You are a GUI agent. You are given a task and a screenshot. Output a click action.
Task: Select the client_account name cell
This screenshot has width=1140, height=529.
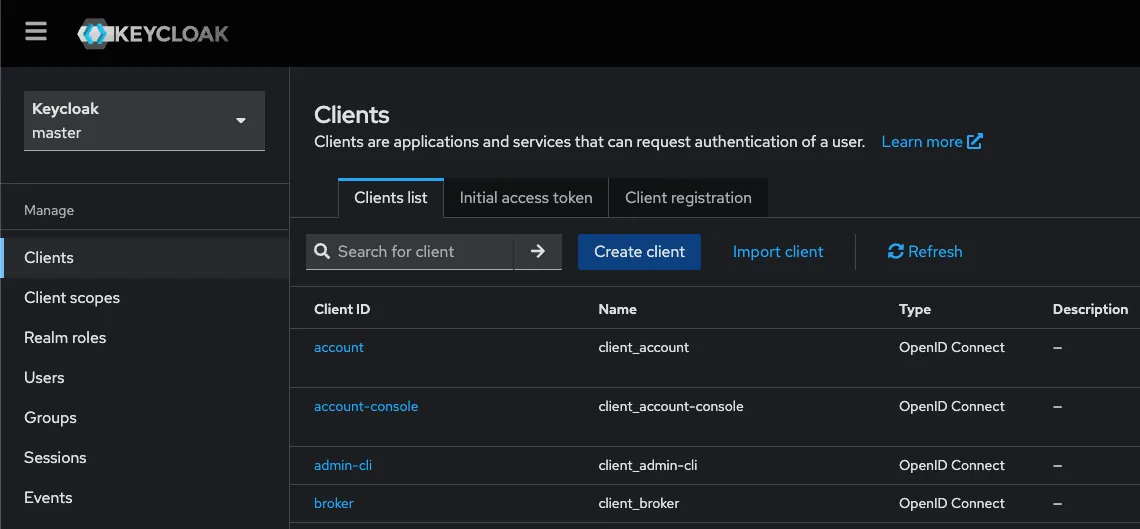(643, 347)
